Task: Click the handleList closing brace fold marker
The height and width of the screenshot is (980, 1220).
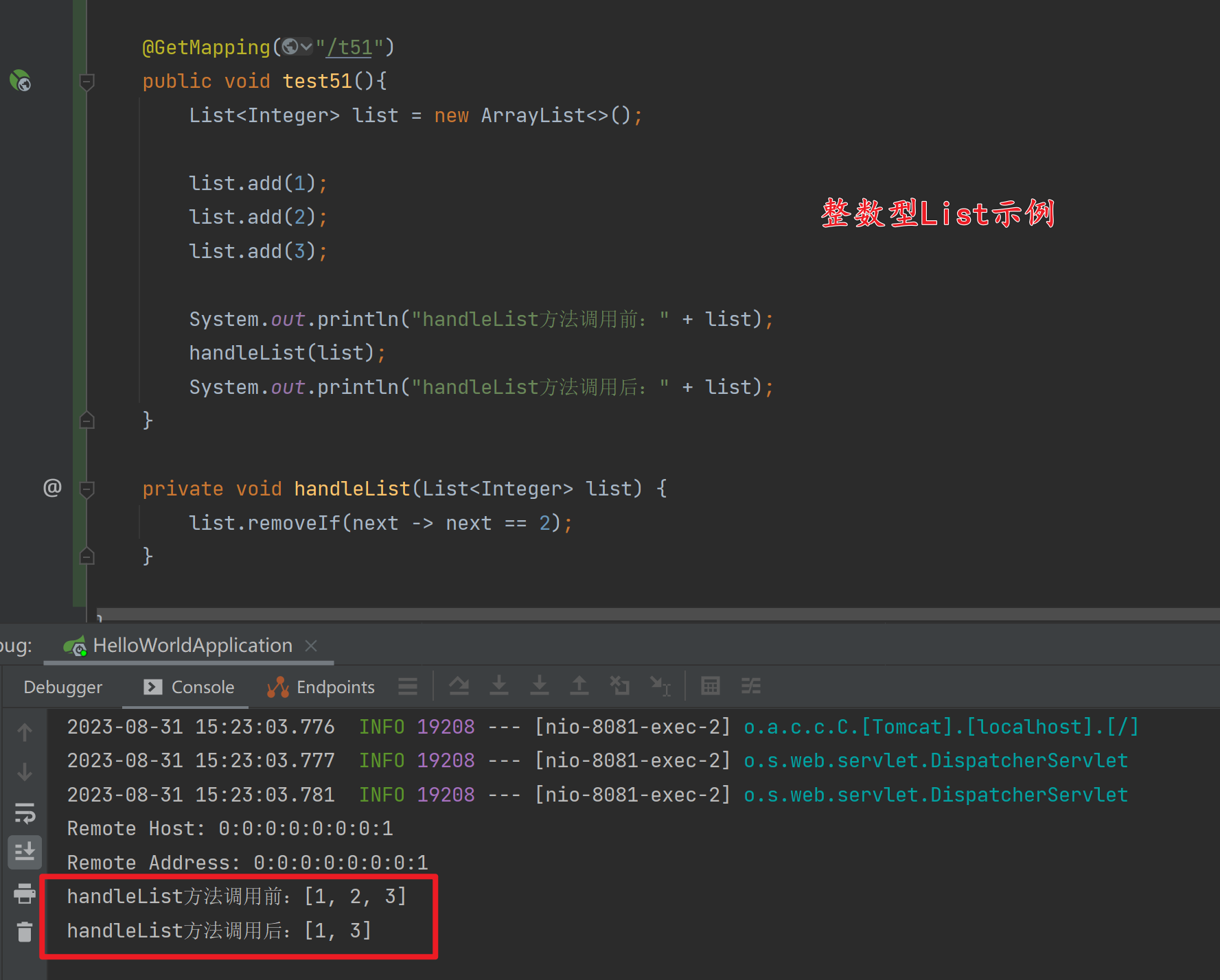Action: point(87,555)
